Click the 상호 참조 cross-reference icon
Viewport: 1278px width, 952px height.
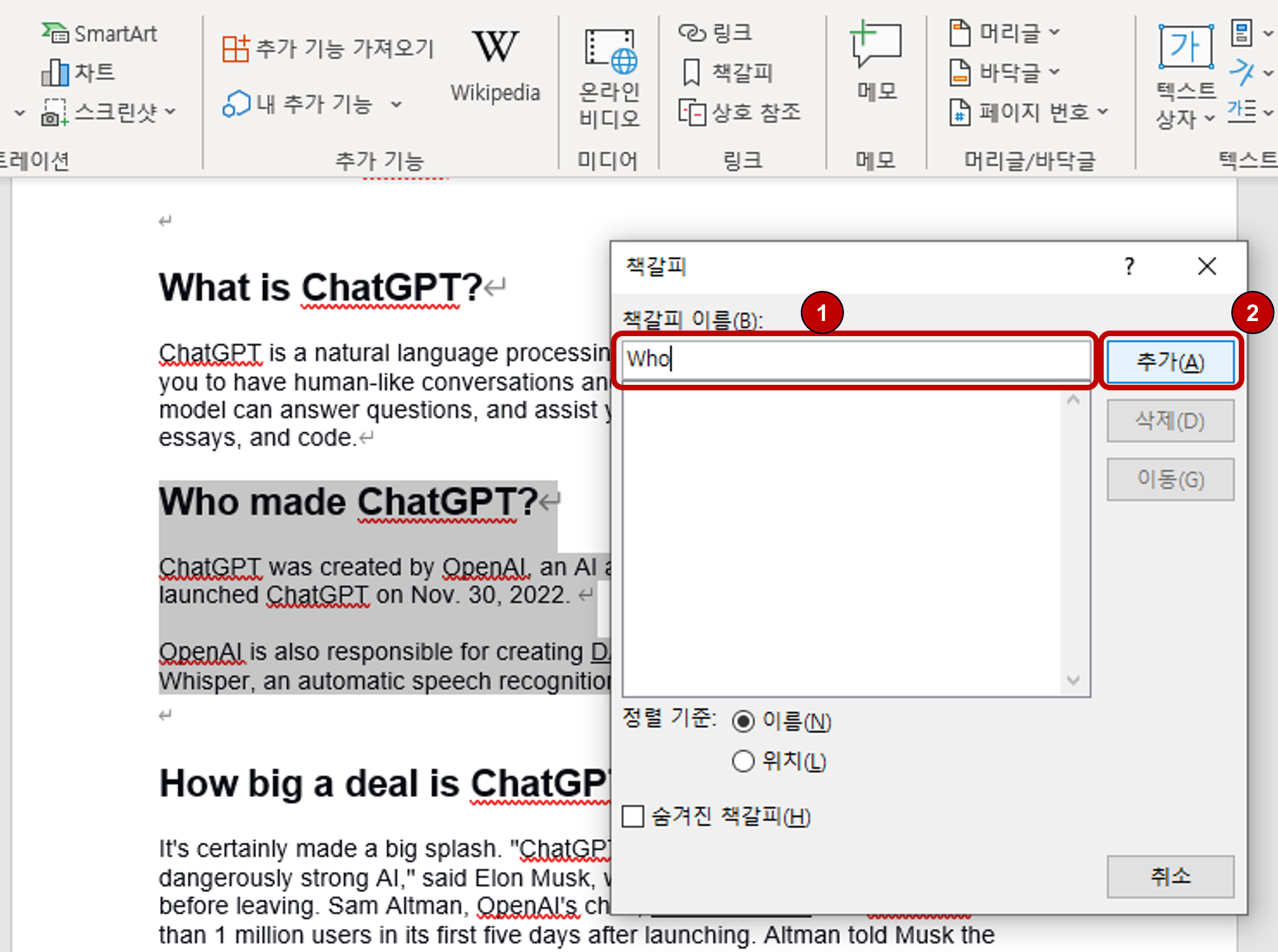click(x=691, y=112)
